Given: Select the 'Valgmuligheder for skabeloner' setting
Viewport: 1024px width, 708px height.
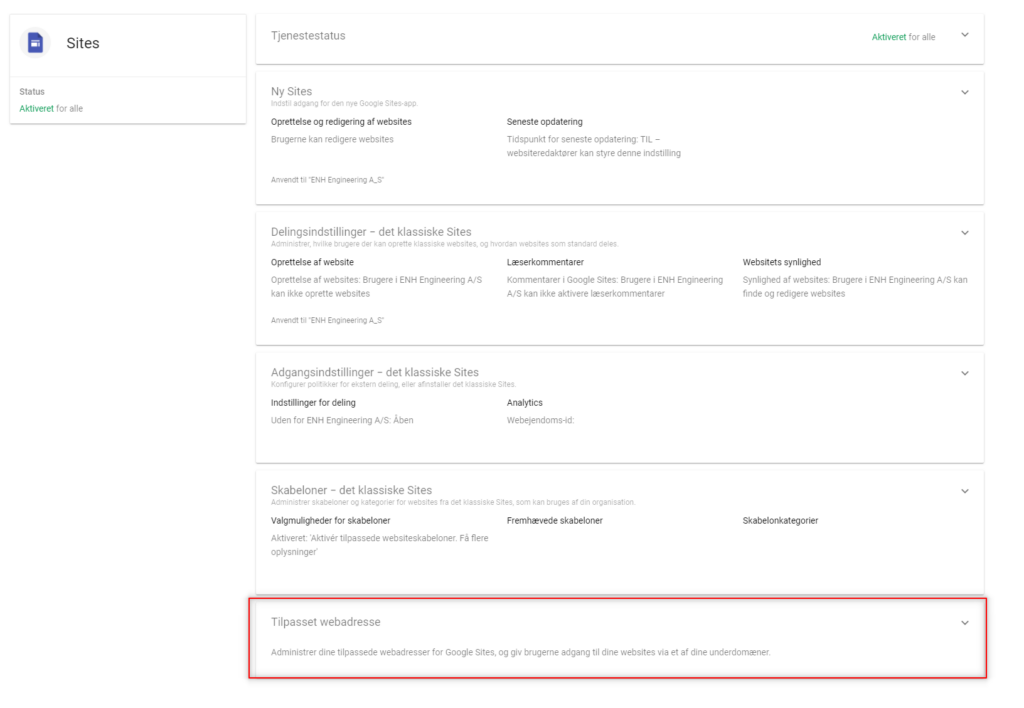Looking at the screenshot, I should 330,521.
